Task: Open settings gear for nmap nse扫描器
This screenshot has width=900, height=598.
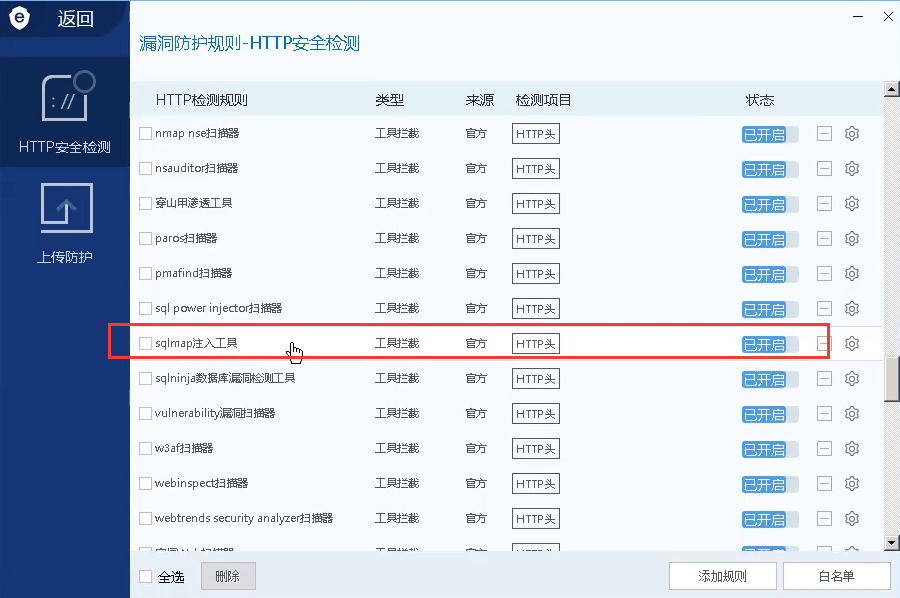Action: click(x=852, y=134)
